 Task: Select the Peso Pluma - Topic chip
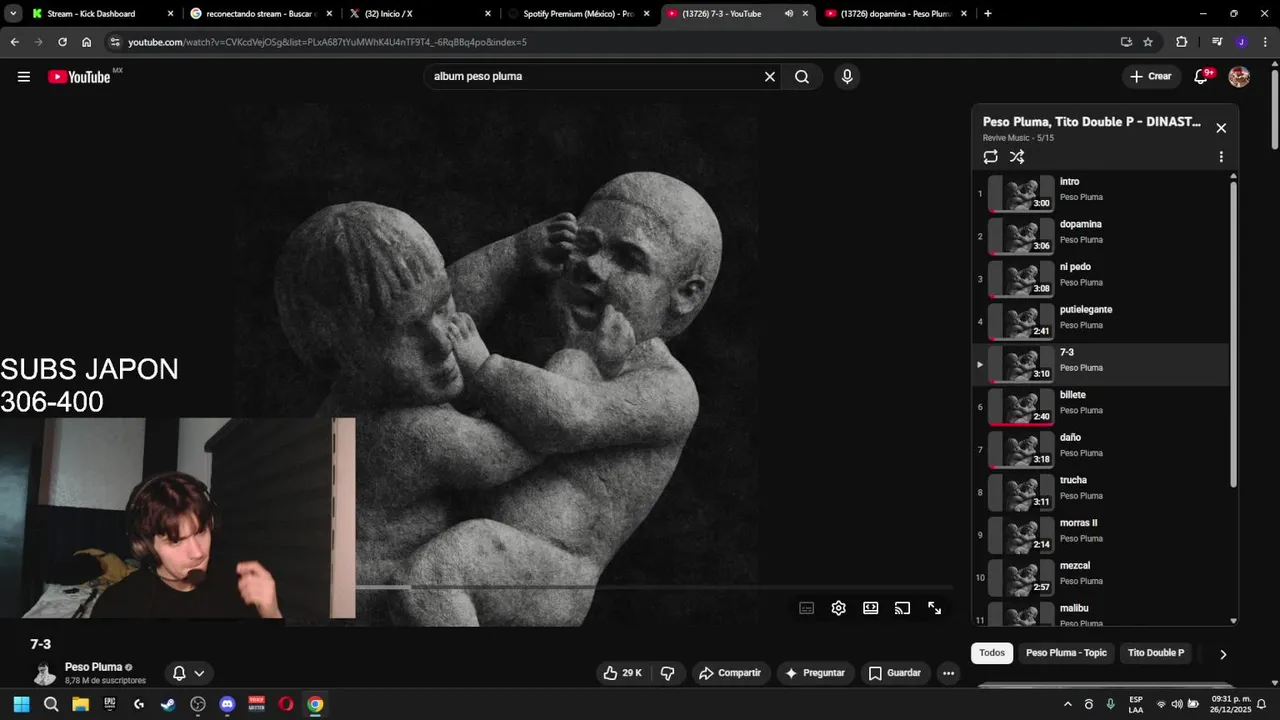coord(1066,653)
